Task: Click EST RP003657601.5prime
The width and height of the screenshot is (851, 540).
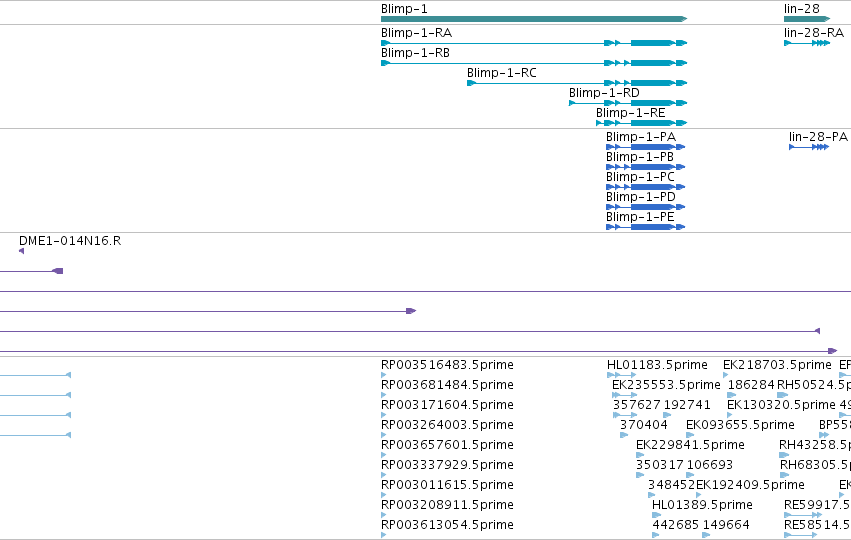Action: pyautogui.click(x=447, y=445)
